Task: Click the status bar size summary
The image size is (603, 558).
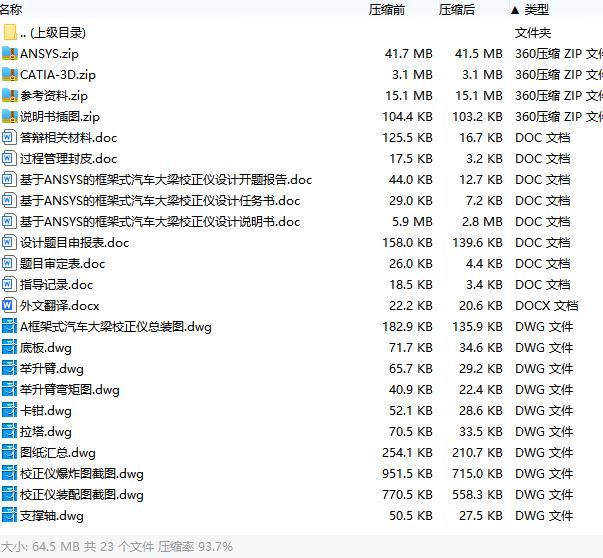Action: 117,546
